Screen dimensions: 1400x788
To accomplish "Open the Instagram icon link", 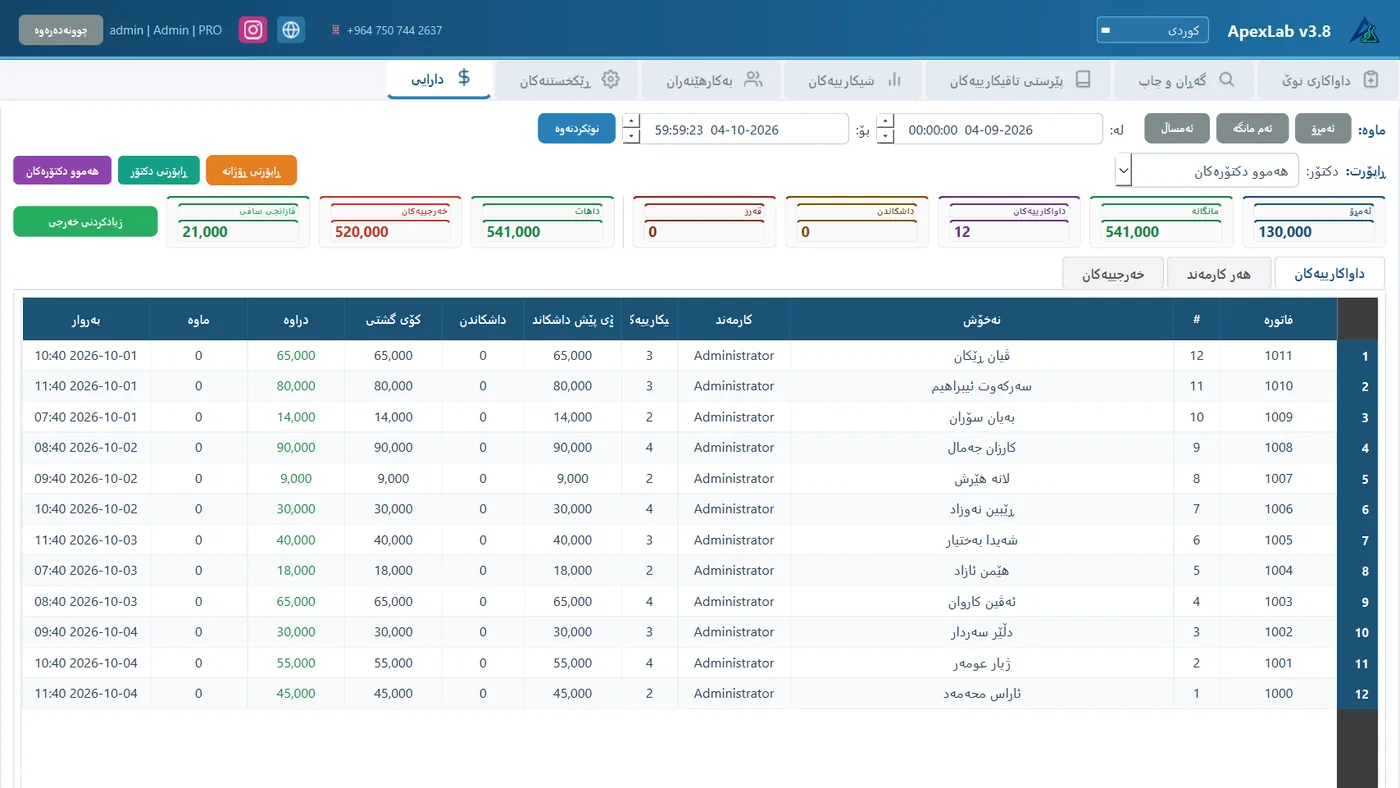I will [254, 30].
